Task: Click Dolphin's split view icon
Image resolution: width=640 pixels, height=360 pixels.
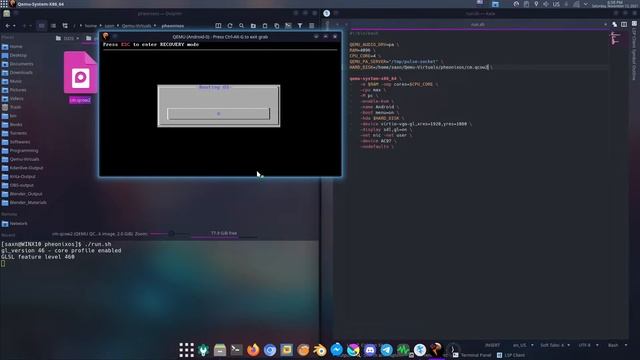Action: pyautogui.click(x=218, y=26)
